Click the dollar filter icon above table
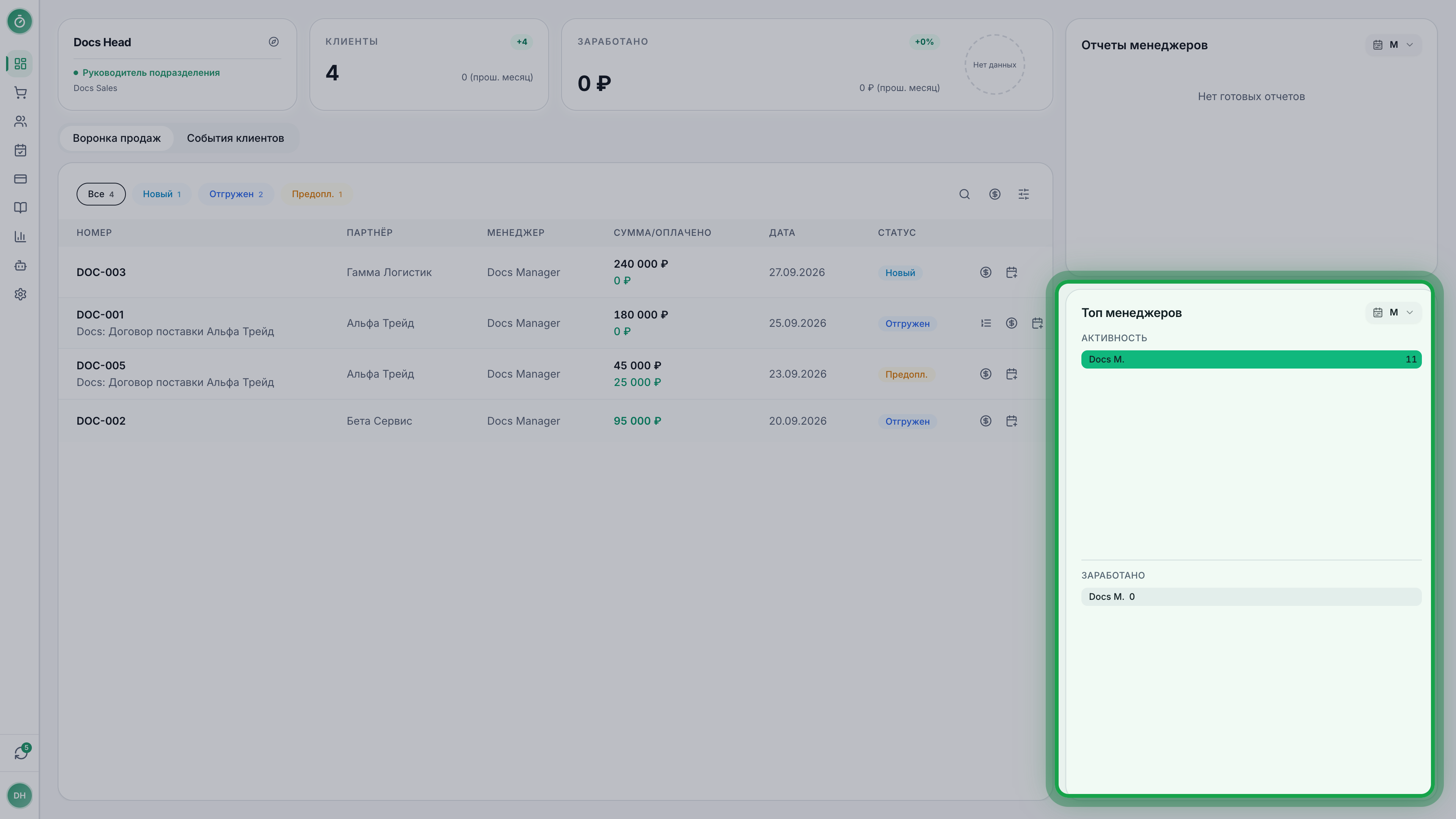Viewport: 1456px width, 819px height. (995, 195)
